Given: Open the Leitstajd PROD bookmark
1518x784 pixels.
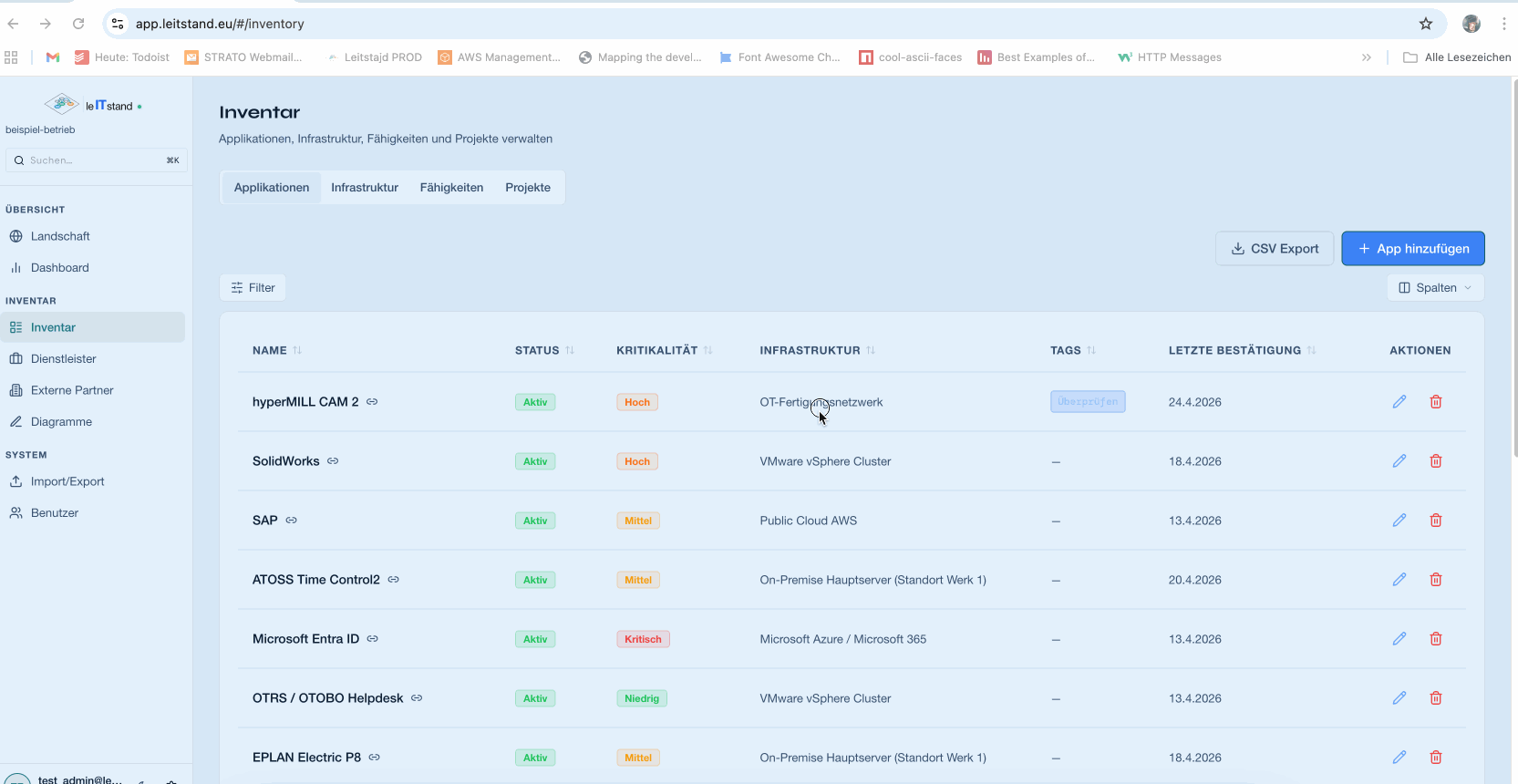Looking at the screenshot, I should pos(373,57).
